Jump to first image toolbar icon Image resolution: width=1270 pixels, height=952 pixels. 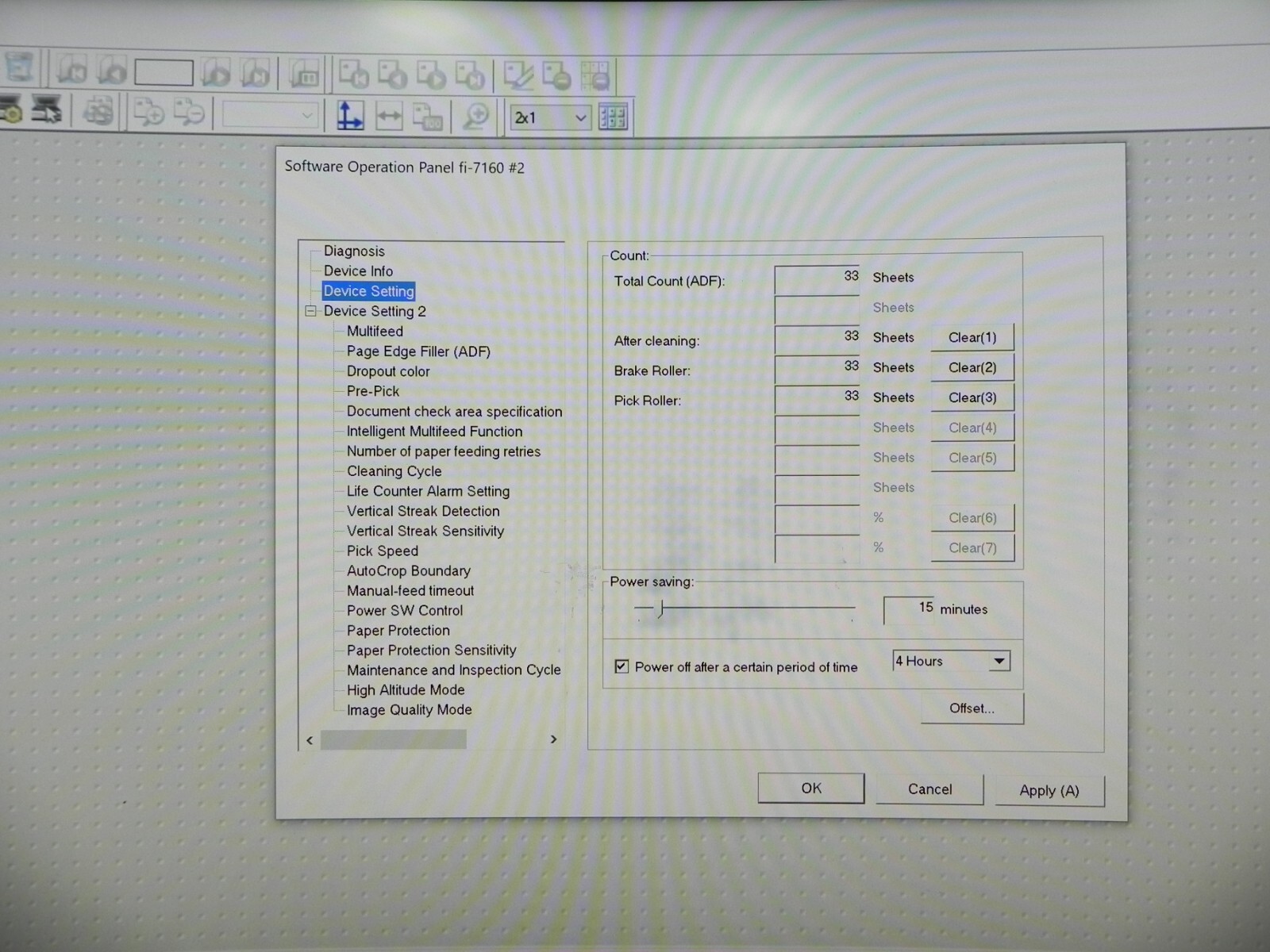(353, 74)
